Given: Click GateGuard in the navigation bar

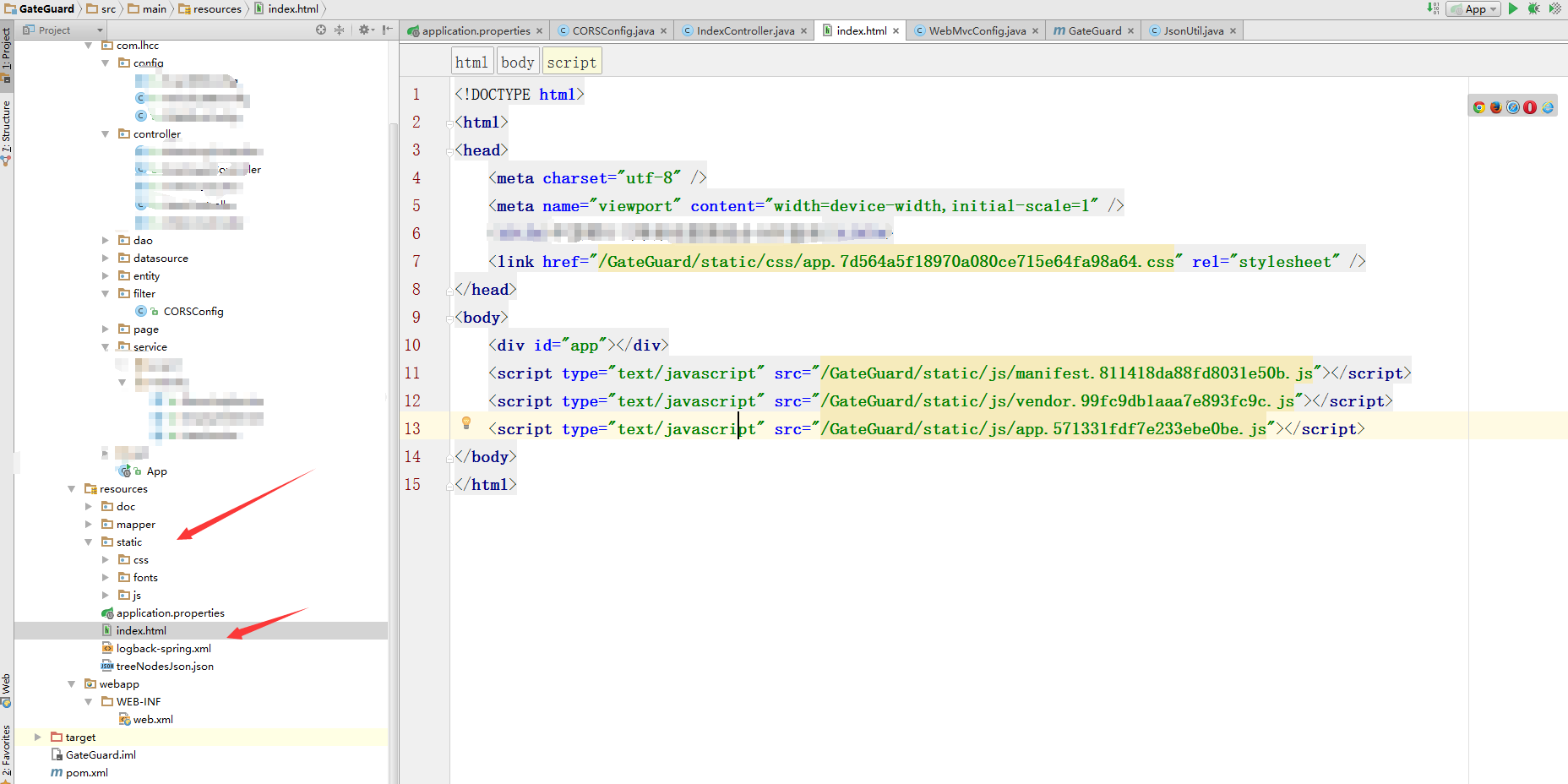Looking at the screenshot, I should click(40, 9).
